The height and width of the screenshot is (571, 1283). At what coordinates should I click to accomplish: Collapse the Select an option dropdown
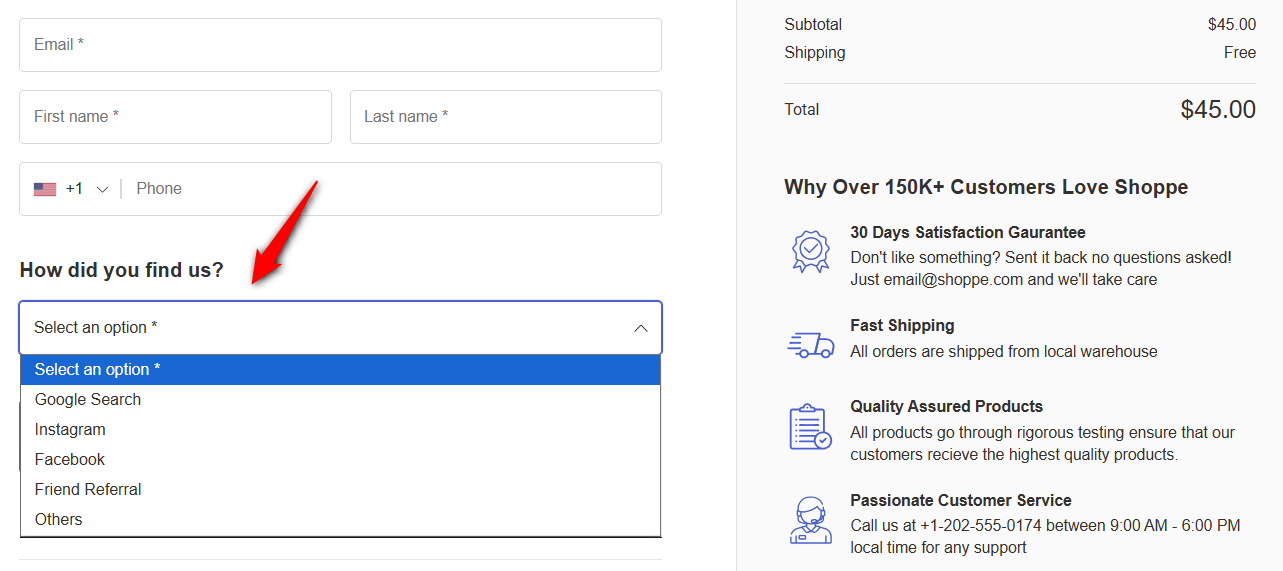tap(340, 328)
